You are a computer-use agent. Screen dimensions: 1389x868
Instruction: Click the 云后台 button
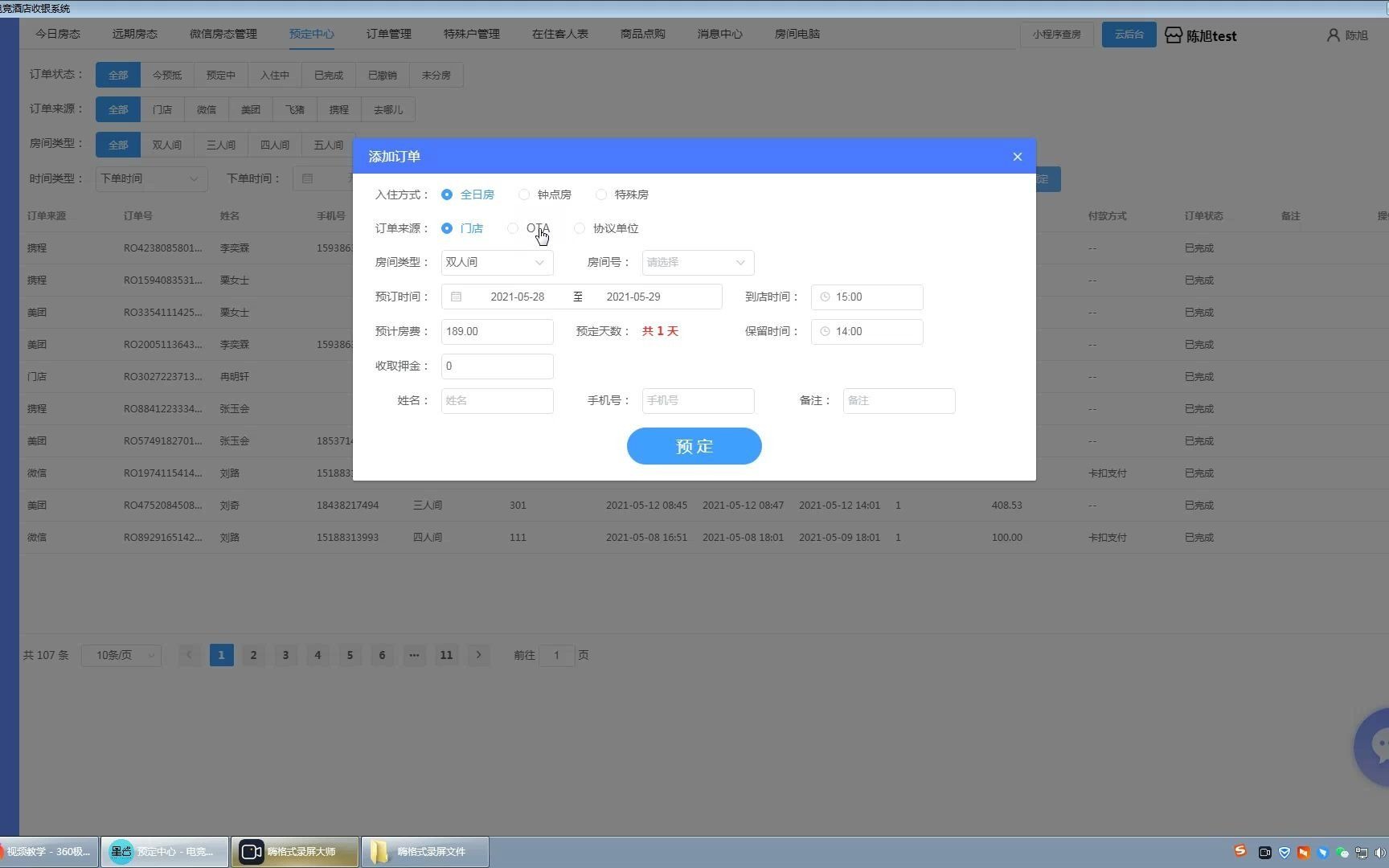[1129, 35]
